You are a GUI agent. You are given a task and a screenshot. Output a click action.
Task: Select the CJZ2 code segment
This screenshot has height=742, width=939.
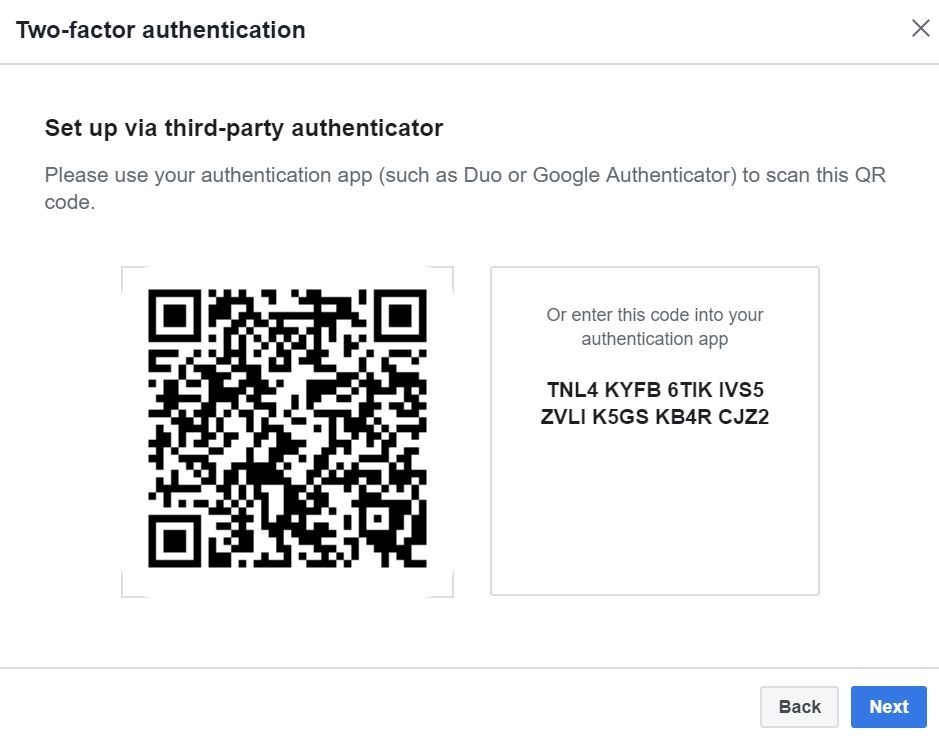coord(744,417)
